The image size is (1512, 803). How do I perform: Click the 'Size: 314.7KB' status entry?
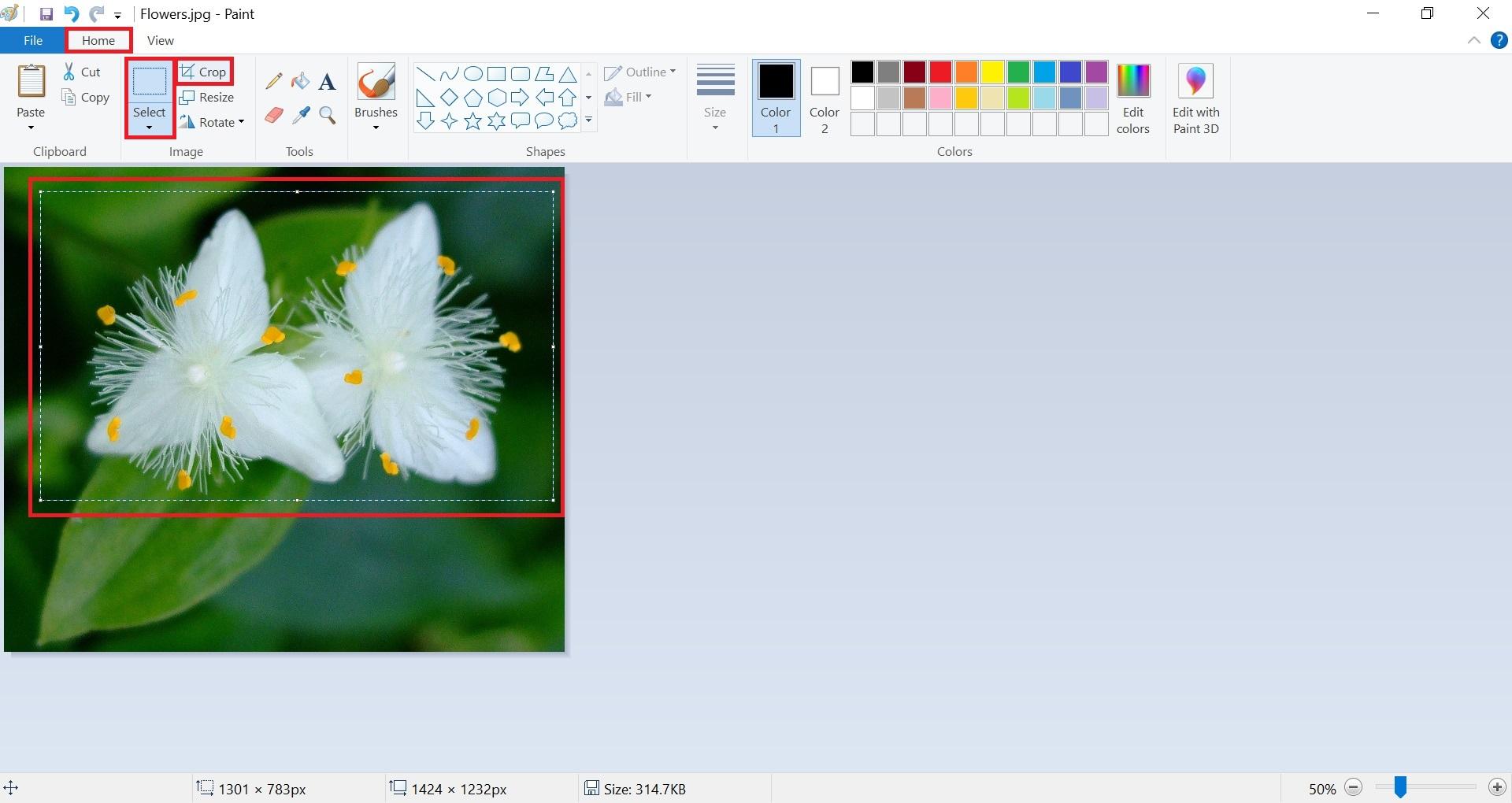635,789
